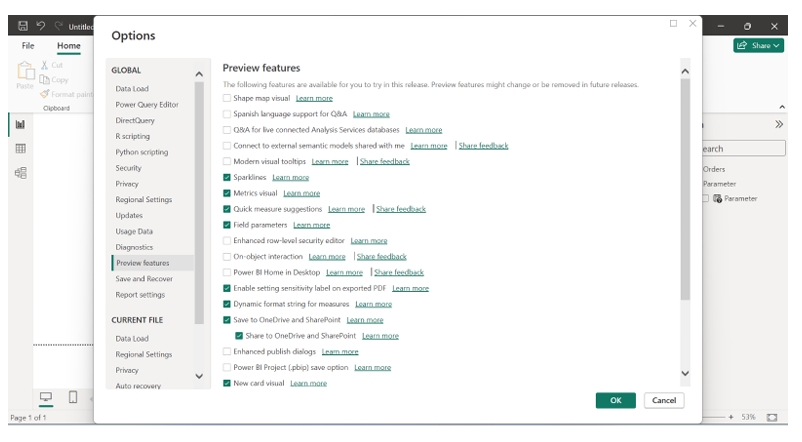Click the Cut scissors icon
The height and width of the screenshot is (442, 802).
tap(44, 65)
